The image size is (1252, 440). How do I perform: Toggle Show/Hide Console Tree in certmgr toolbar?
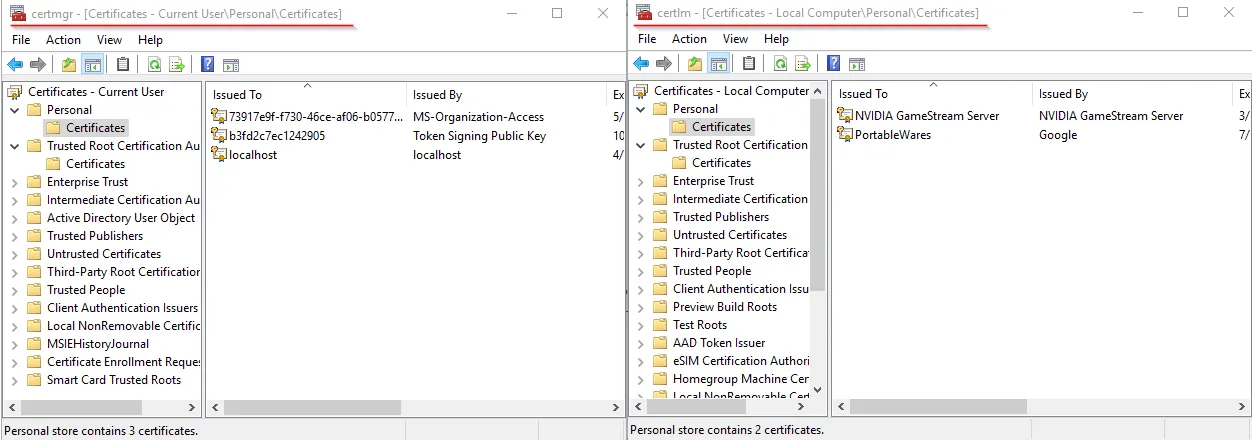tap(92, 65)
